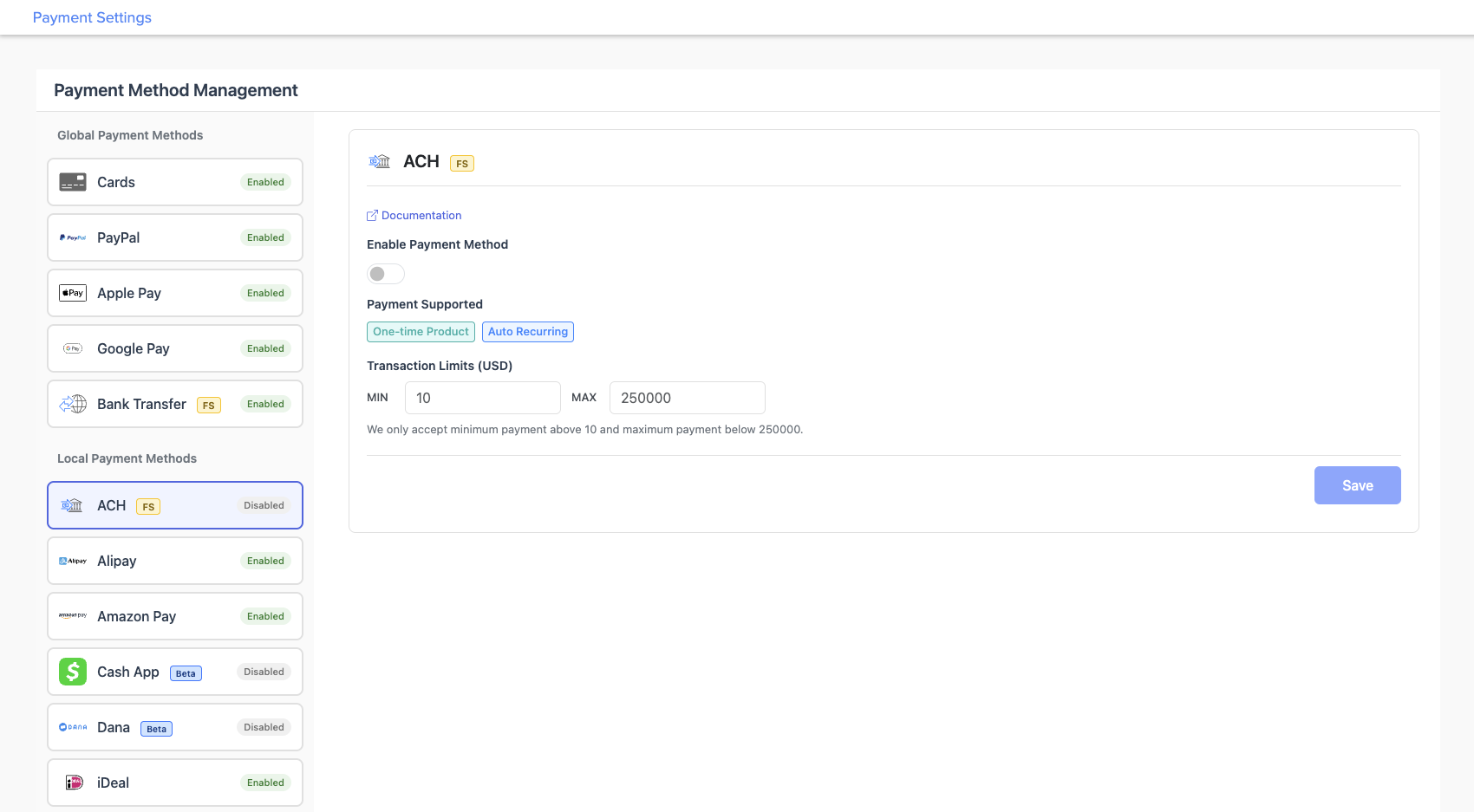The height and width of the screenshot is (812, 1474).
Task: Click the Enabled status badge on Amazon Pay
Action: coord(265,616)
